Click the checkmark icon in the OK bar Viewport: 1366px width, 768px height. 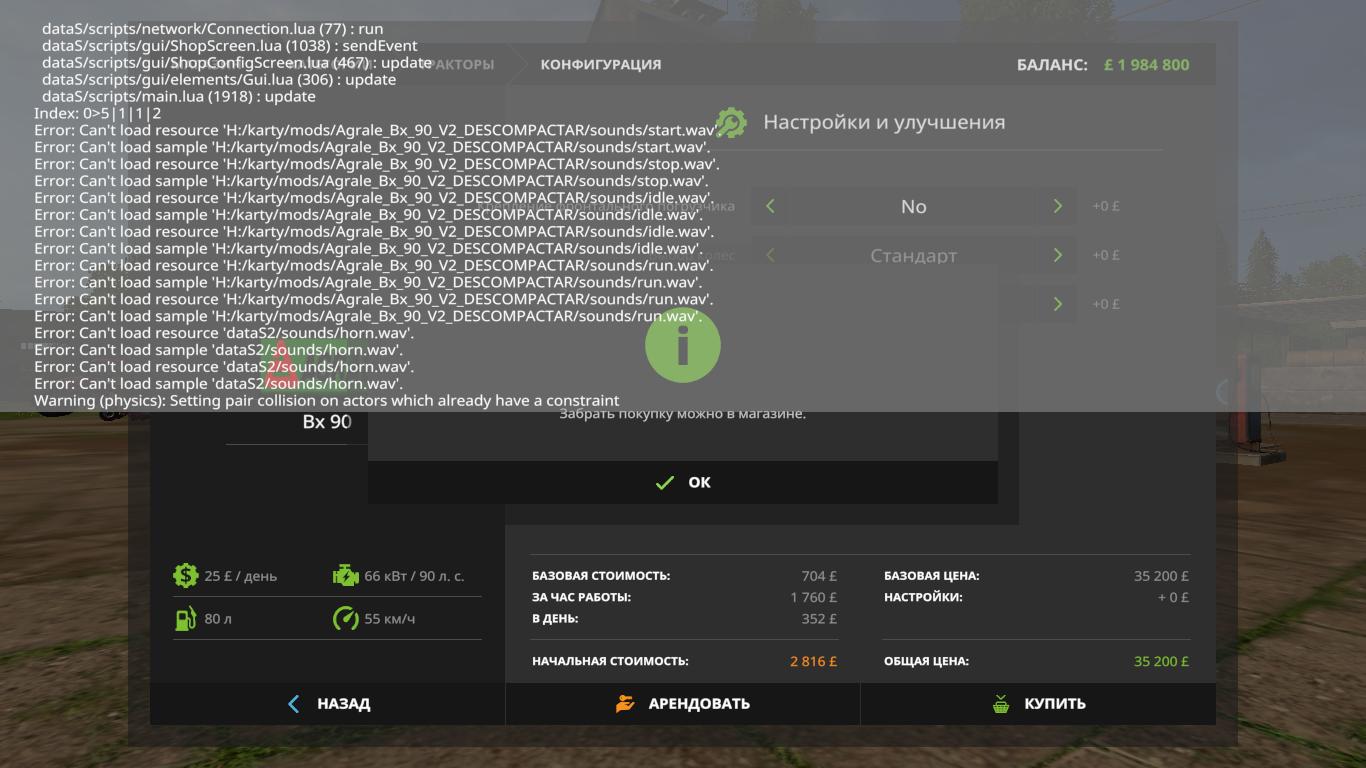[665, 483]
